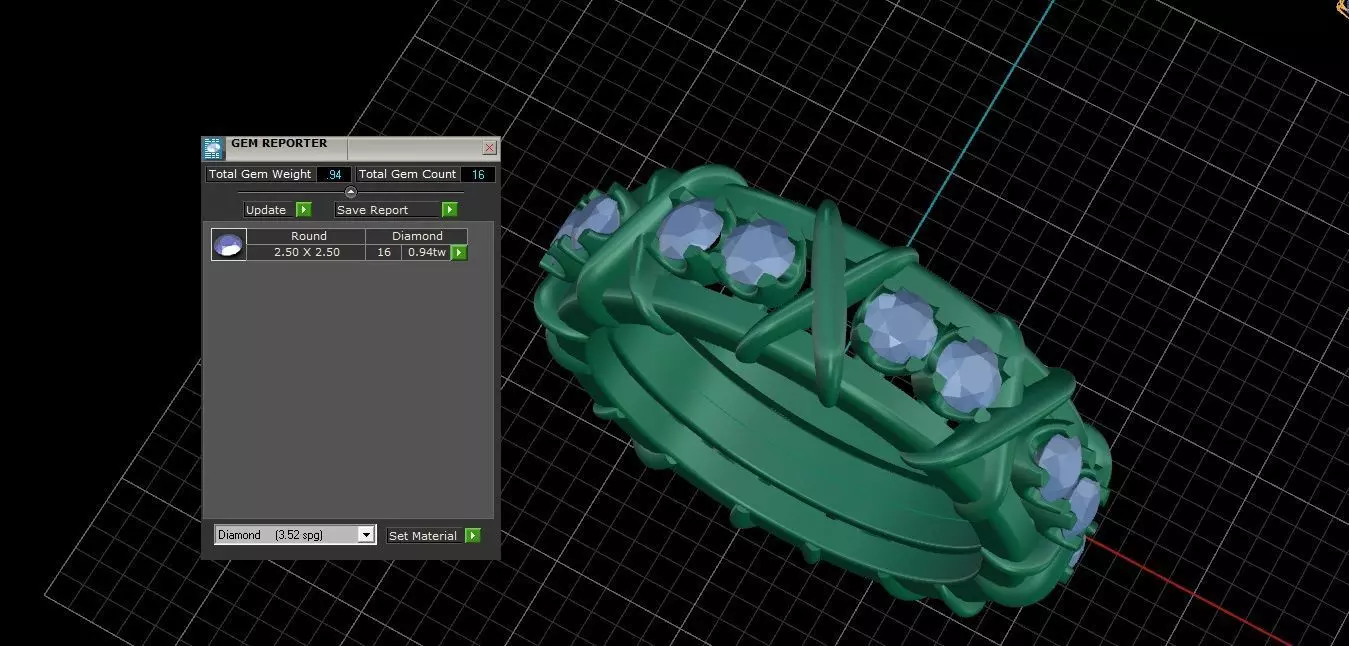Close the Gem Reporter panel
The image size is (1349, 646).
pos(489,148)
